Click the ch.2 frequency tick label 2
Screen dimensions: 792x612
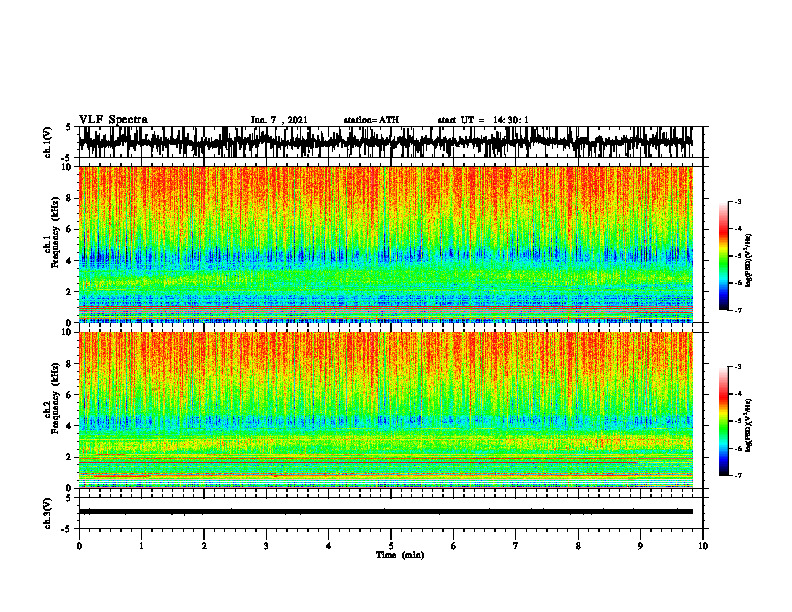pos(70,457)
